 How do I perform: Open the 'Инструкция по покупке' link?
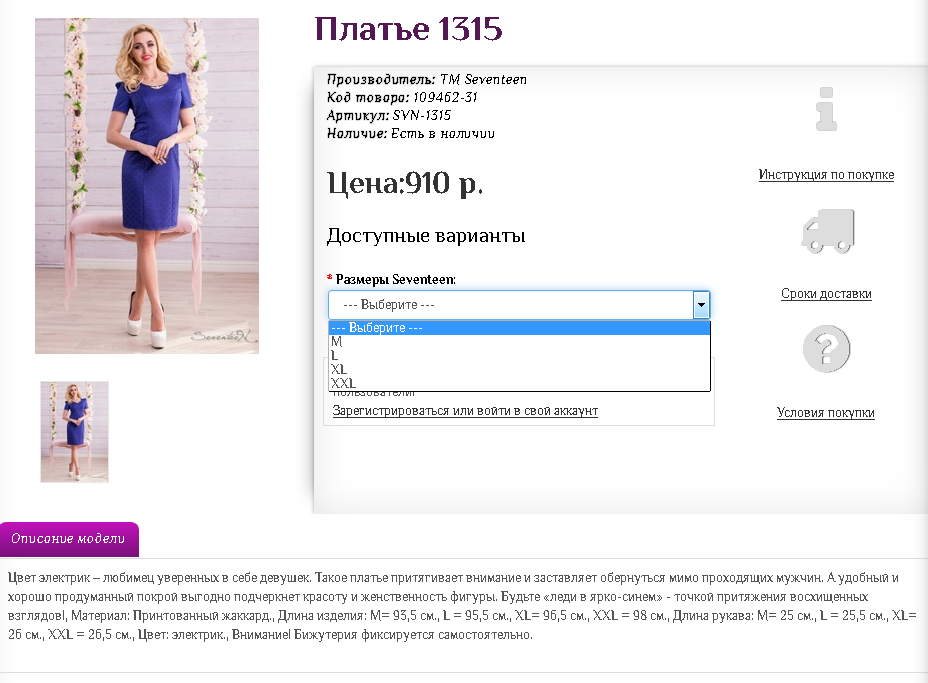click(x=826, y=175)
